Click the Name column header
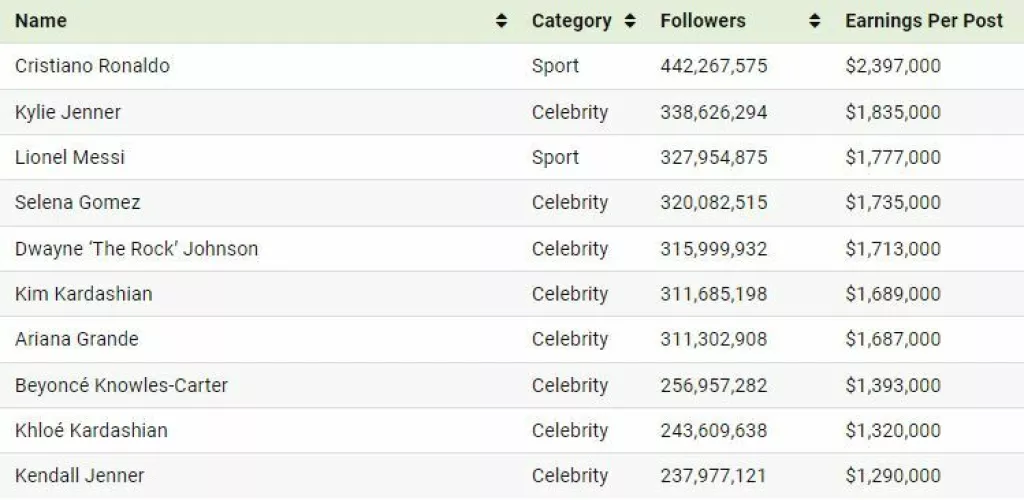 click(40, 21)
